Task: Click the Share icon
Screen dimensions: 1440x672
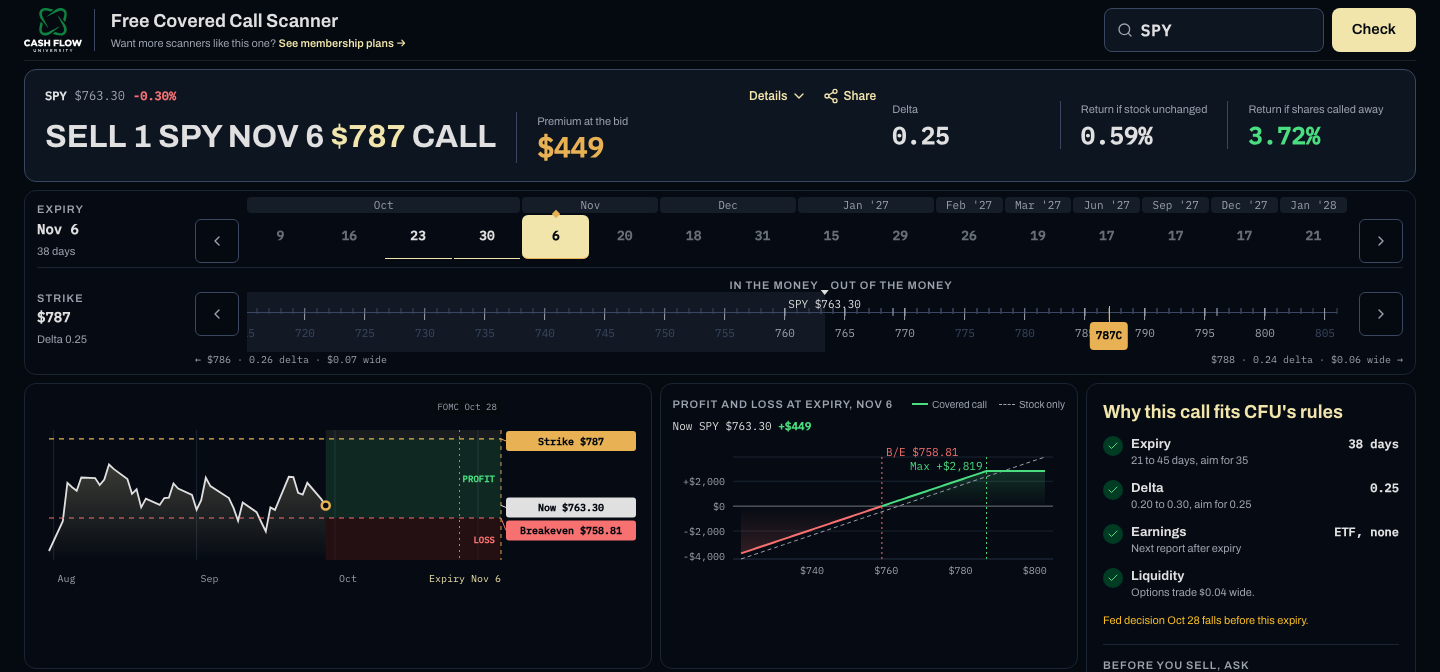Action: coord(831,96)
